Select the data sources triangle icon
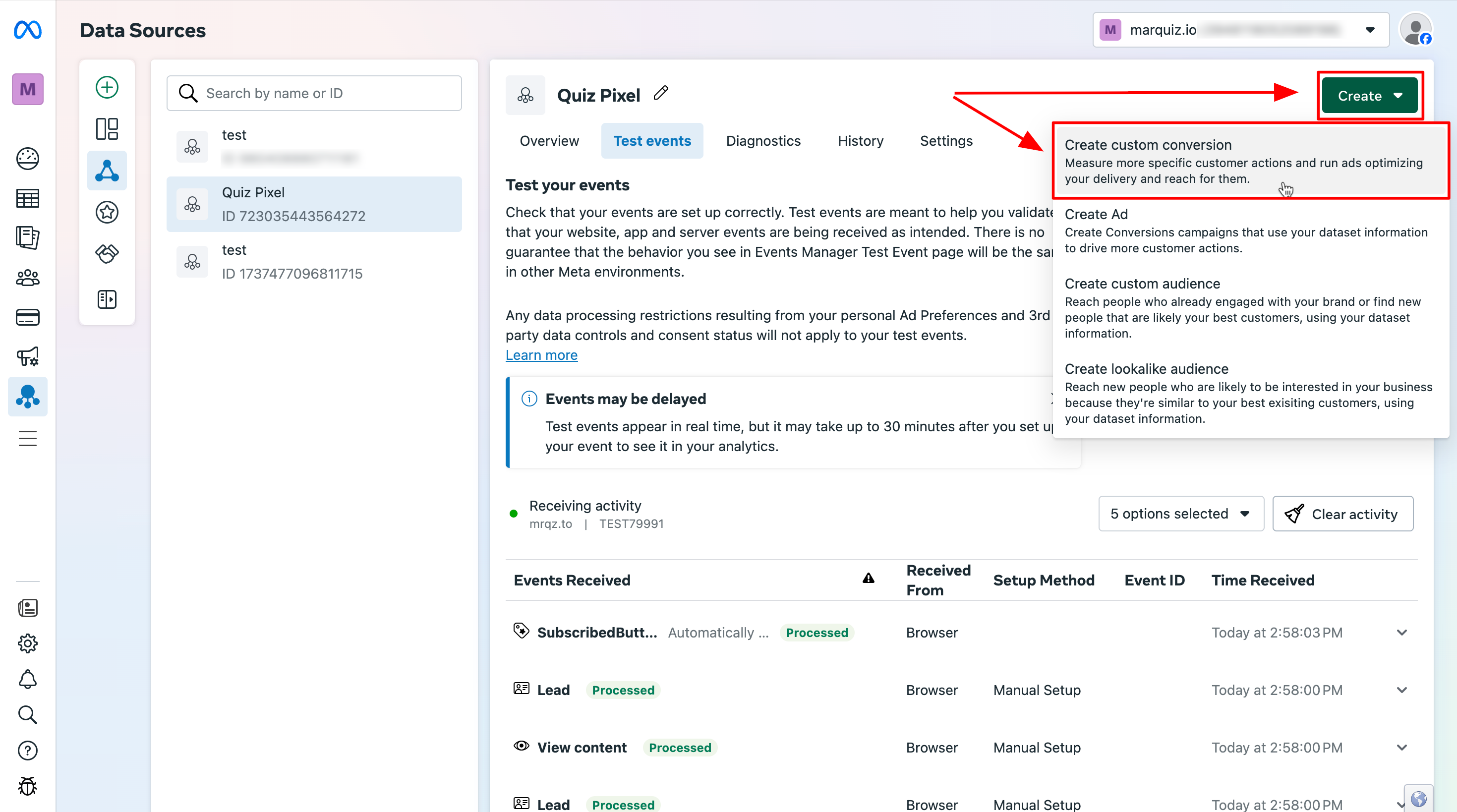 click(x=107, y=171)
